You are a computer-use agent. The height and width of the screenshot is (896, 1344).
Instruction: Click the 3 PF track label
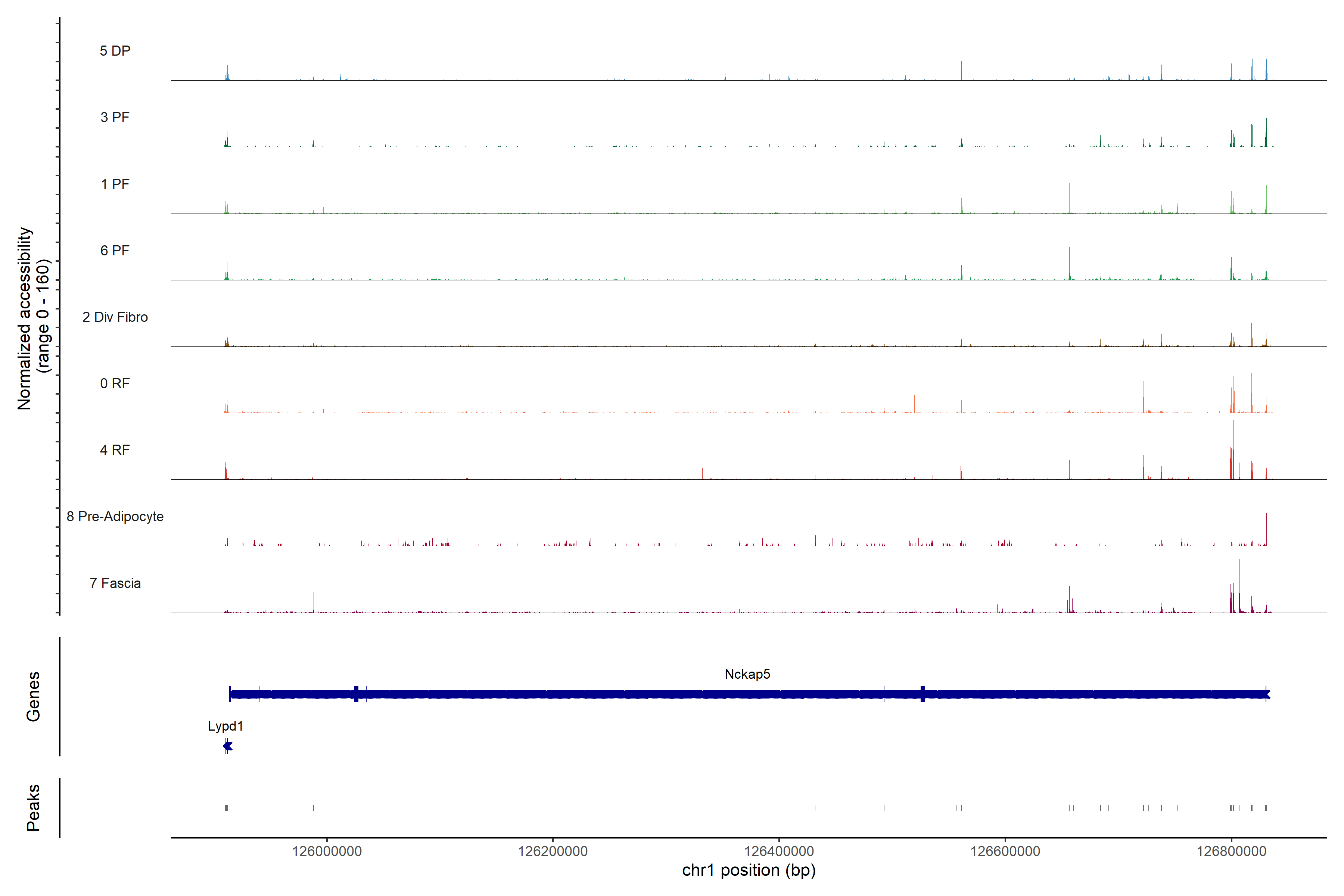[115, 117]
